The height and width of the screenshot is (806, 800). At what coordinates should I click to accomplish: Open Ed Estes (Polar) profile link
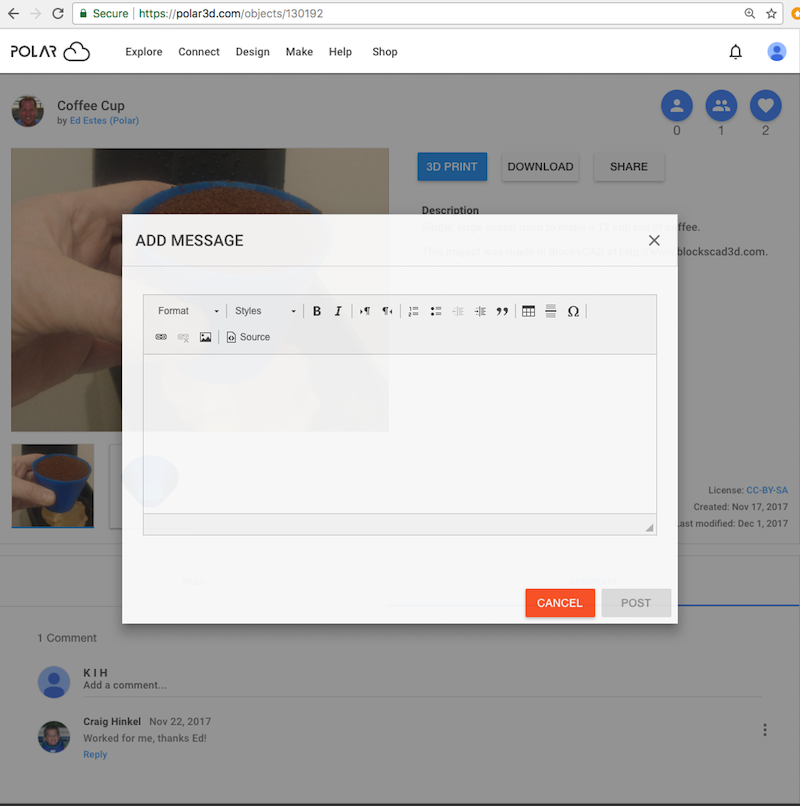104,120
